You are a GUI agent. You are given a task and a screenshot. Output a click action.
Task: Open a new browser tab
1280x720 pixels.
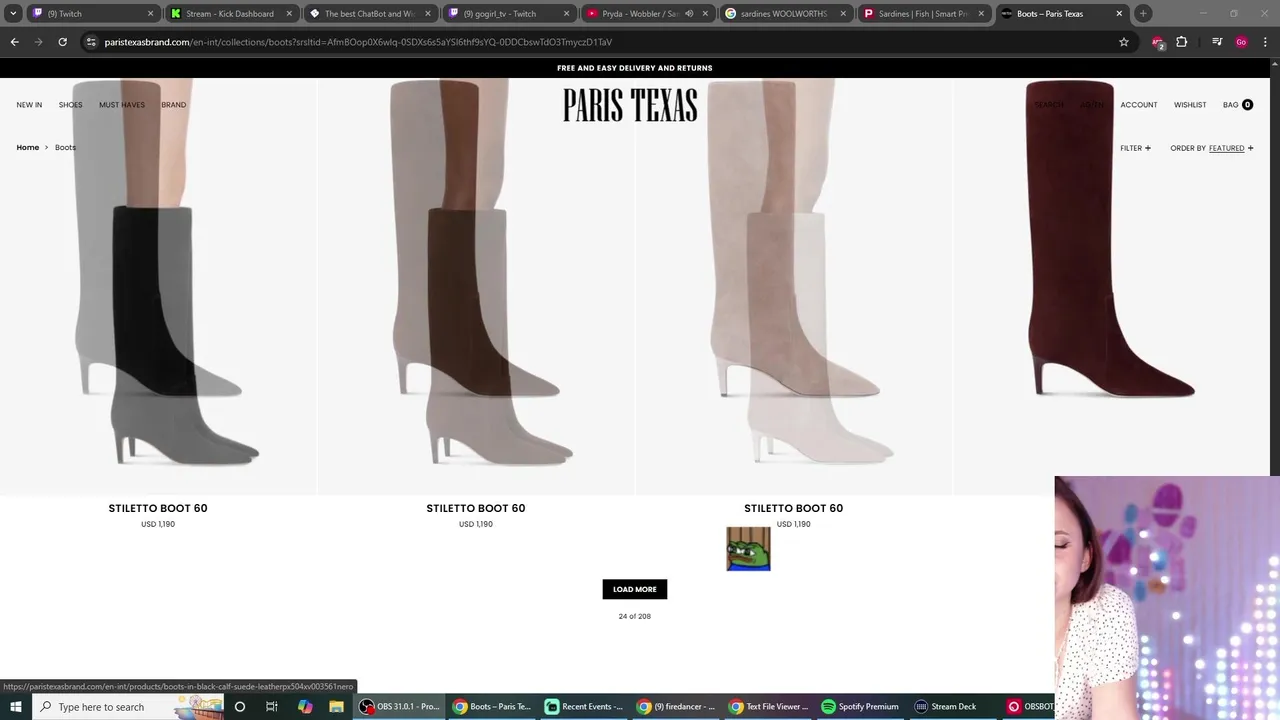point(1143,14)
